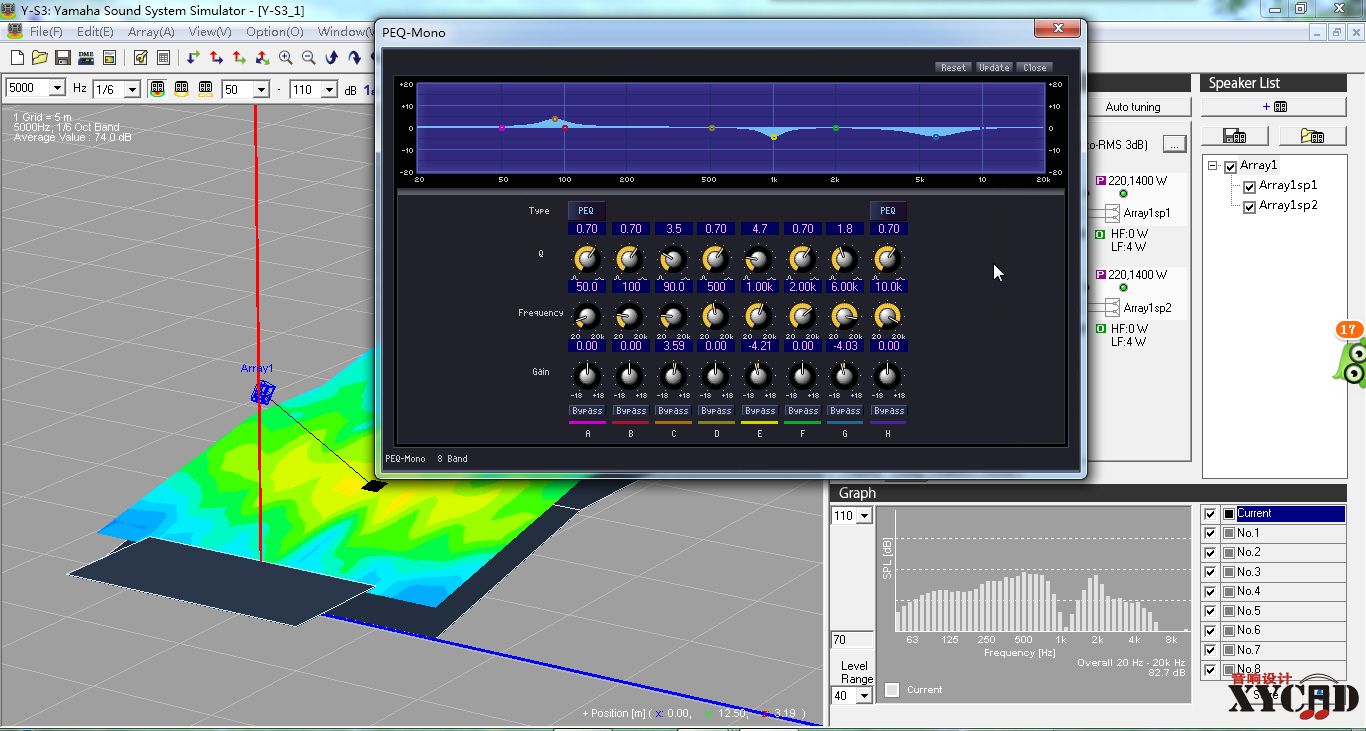Toggle the Array1 checkbox in Speaker List

point(1230,166)
